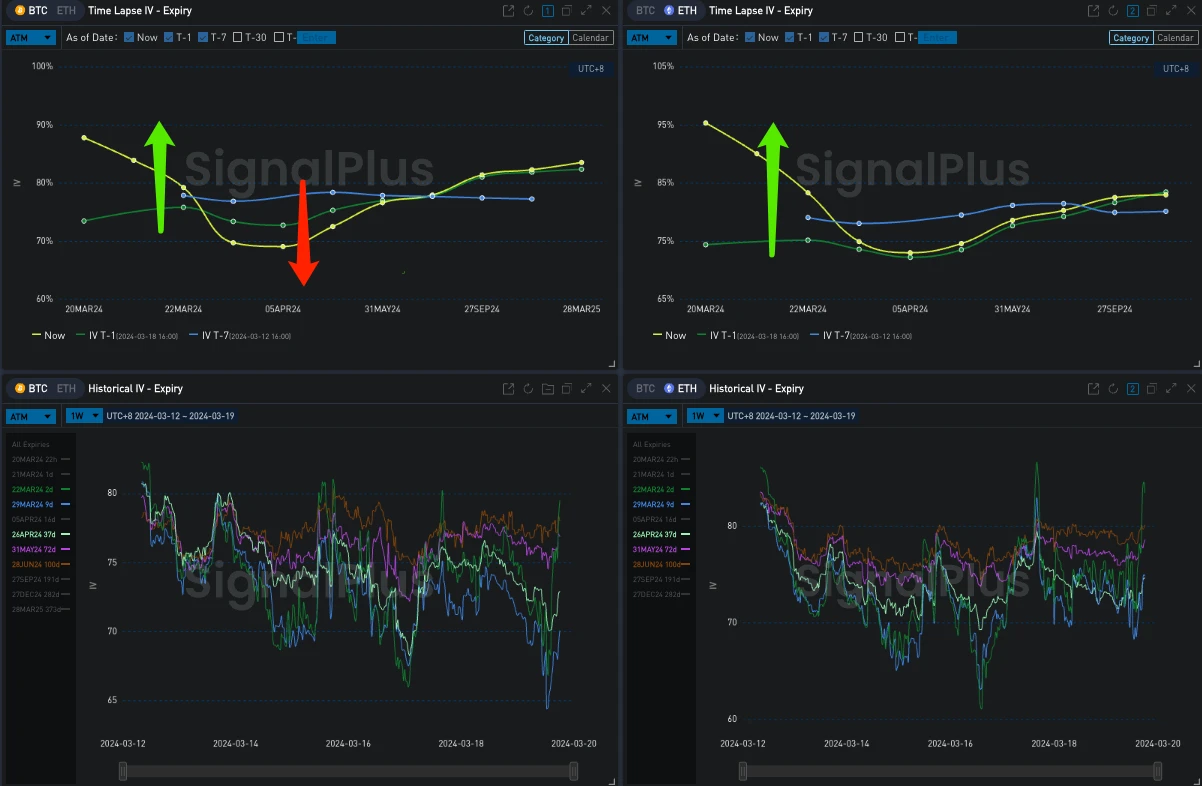This screenshot has height=786, width=1202.
Task: Click the folder icon in BTC Historical IV panel
Action: (x=547, y=389)
